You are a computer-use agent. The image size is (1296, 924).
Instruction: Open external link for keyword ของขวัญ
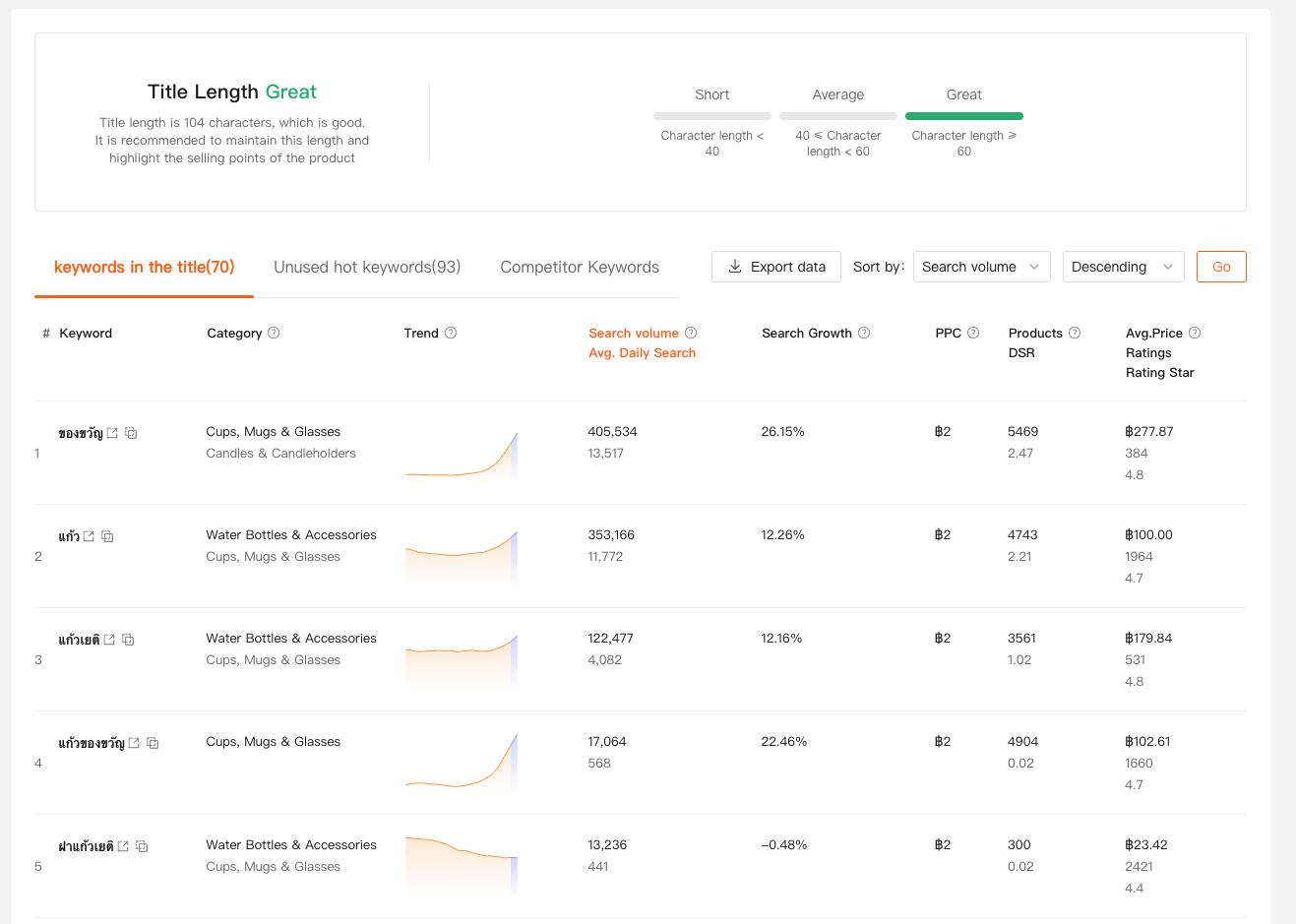click(112, 433)
